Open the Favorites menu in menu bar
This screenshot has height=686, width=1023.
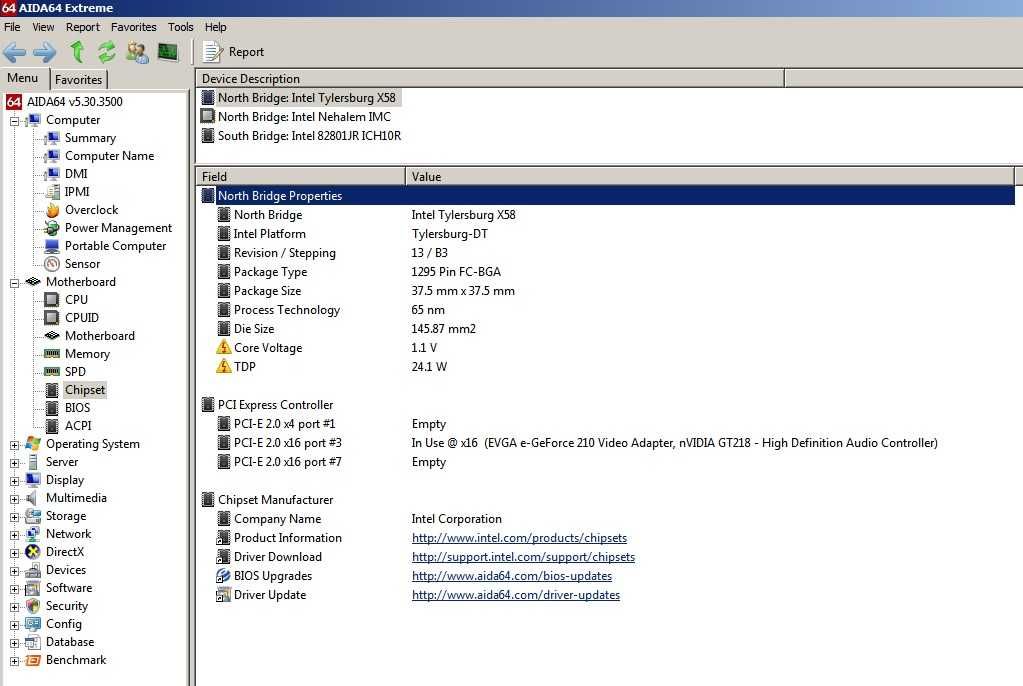pyautogui.click(x=134, y=27)
